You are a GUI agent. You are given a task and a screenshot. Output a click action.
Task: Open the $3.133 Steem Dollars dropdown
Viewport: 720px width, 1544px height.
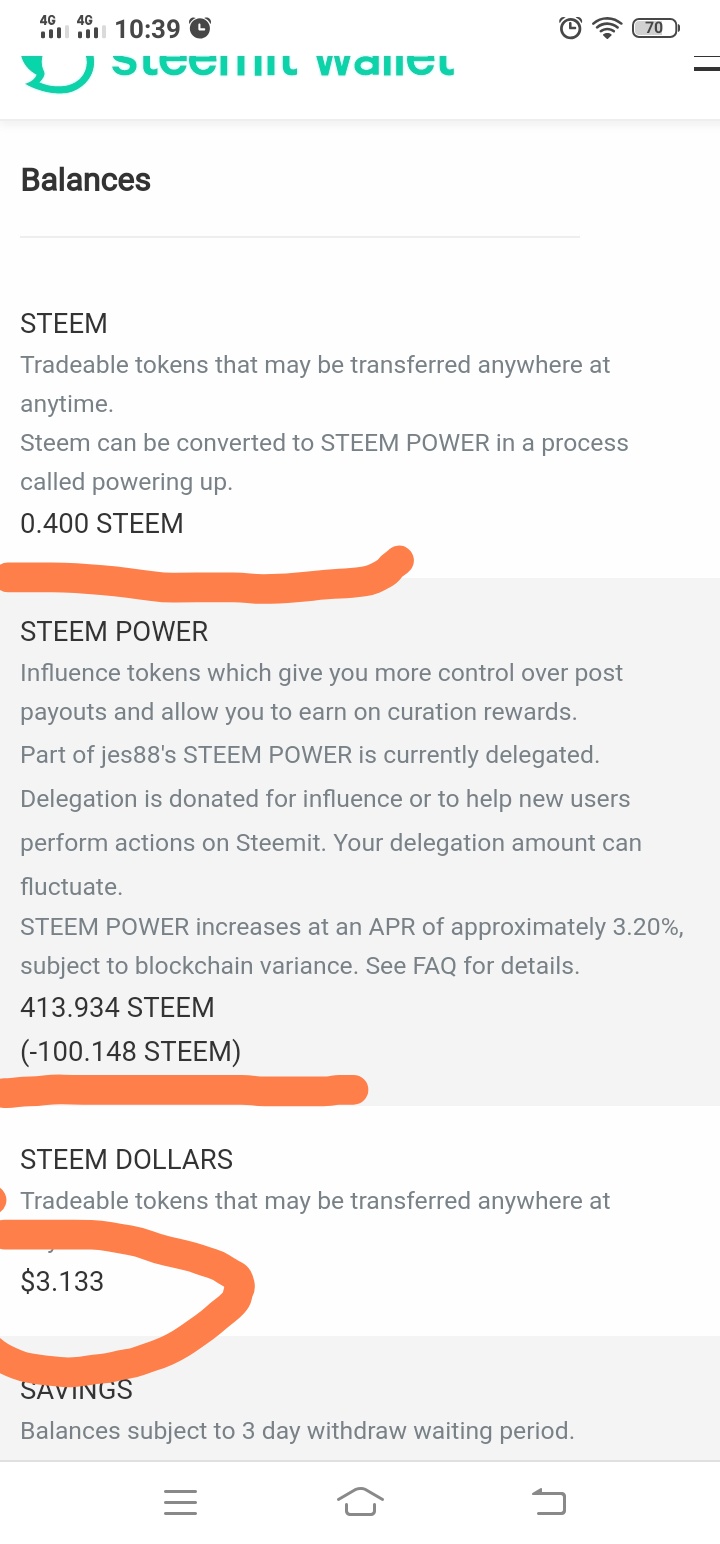[62, 1281]
